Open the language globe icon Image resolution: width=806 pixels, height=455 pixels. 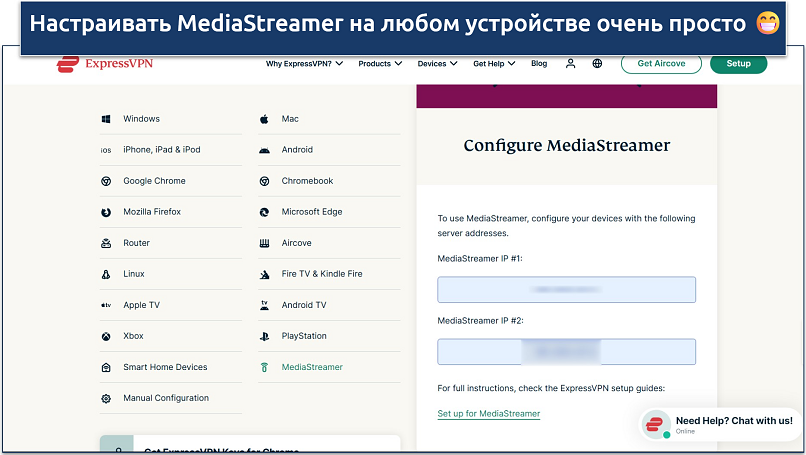(597, 64)
